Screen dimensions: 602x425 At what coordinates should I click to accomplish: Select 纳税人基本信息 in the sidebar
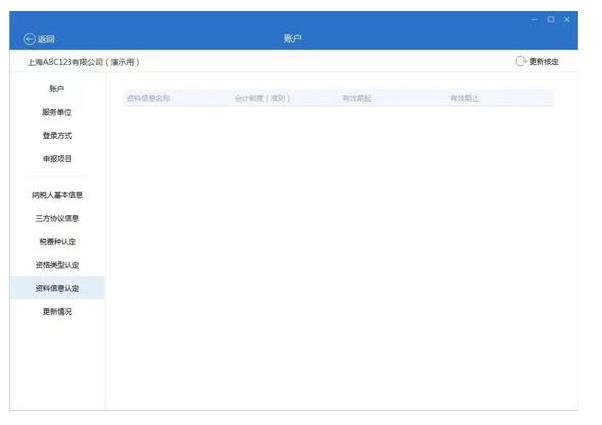tap(57, 195)
